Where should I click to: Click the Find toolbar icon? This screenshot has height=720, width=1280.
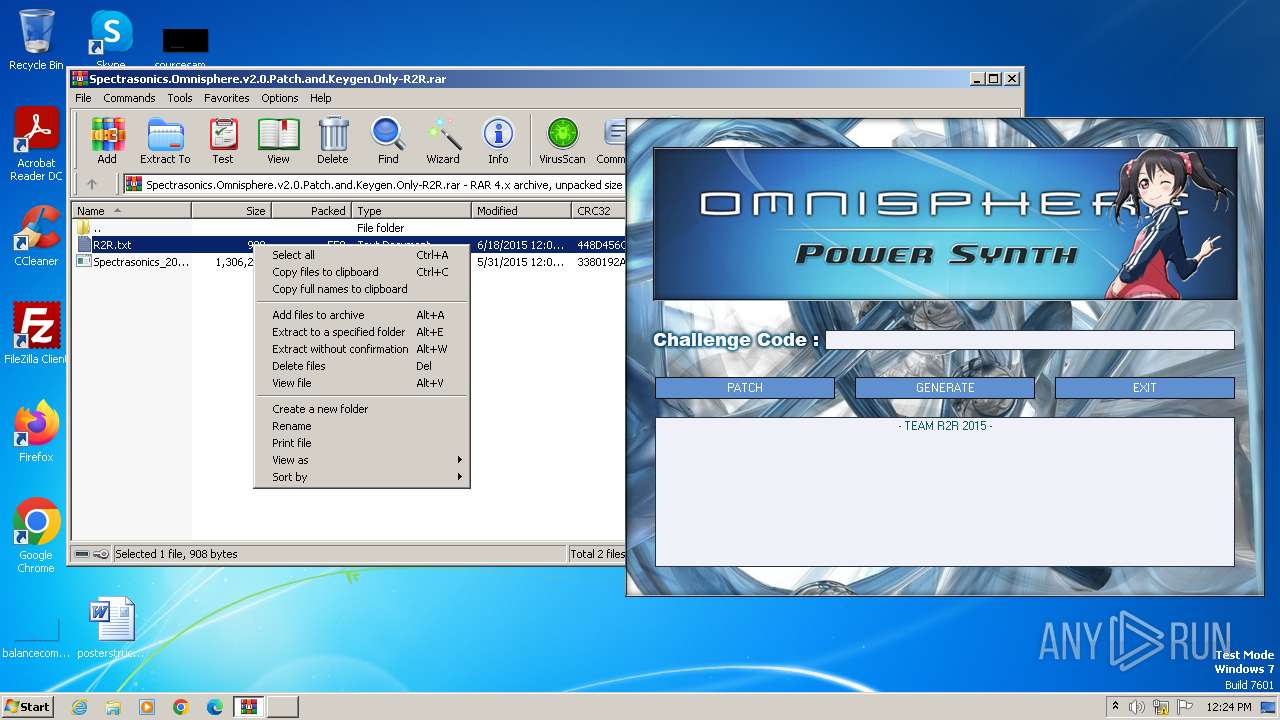pos(388,140)
